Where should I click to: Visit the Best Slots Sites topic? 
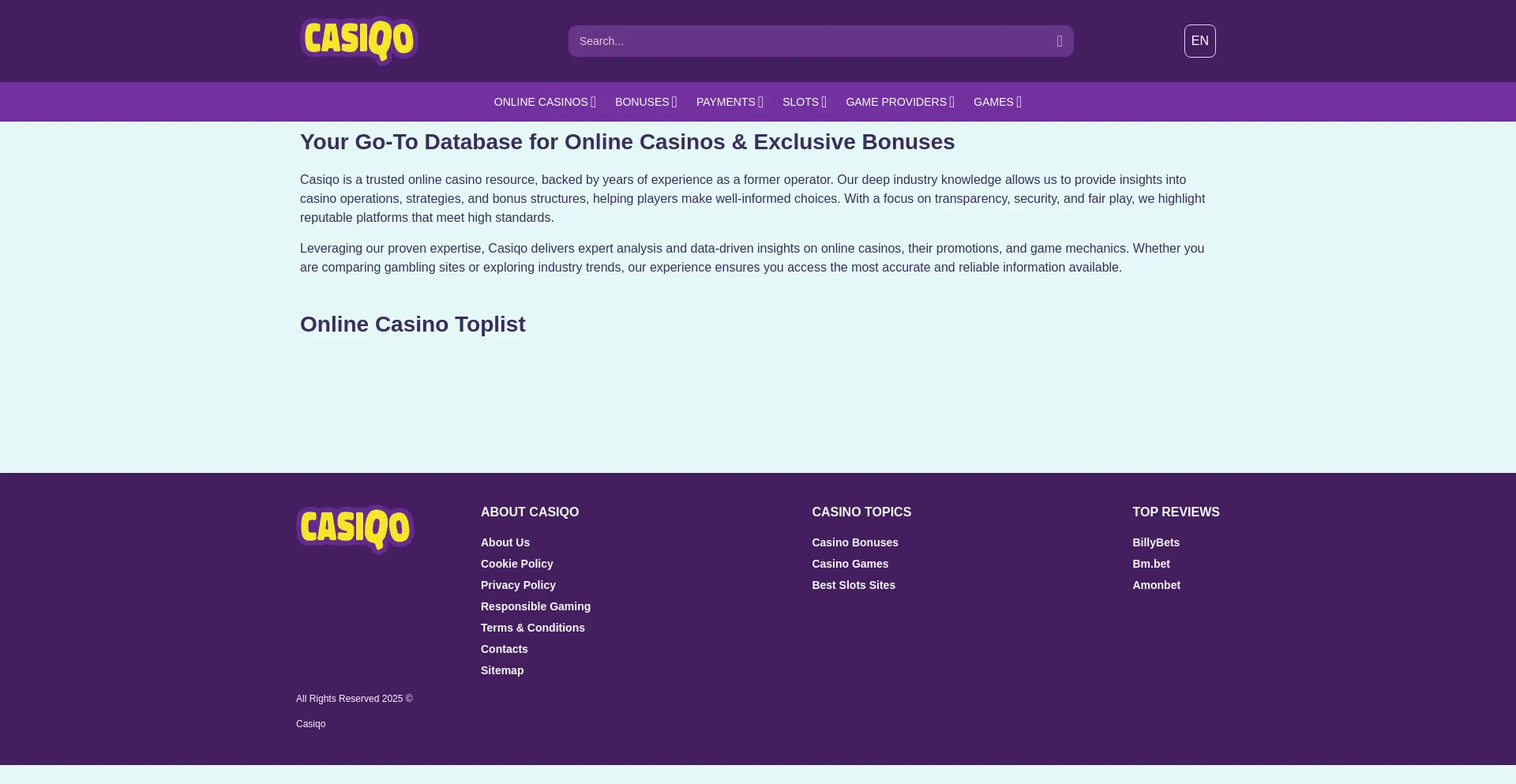854,585
